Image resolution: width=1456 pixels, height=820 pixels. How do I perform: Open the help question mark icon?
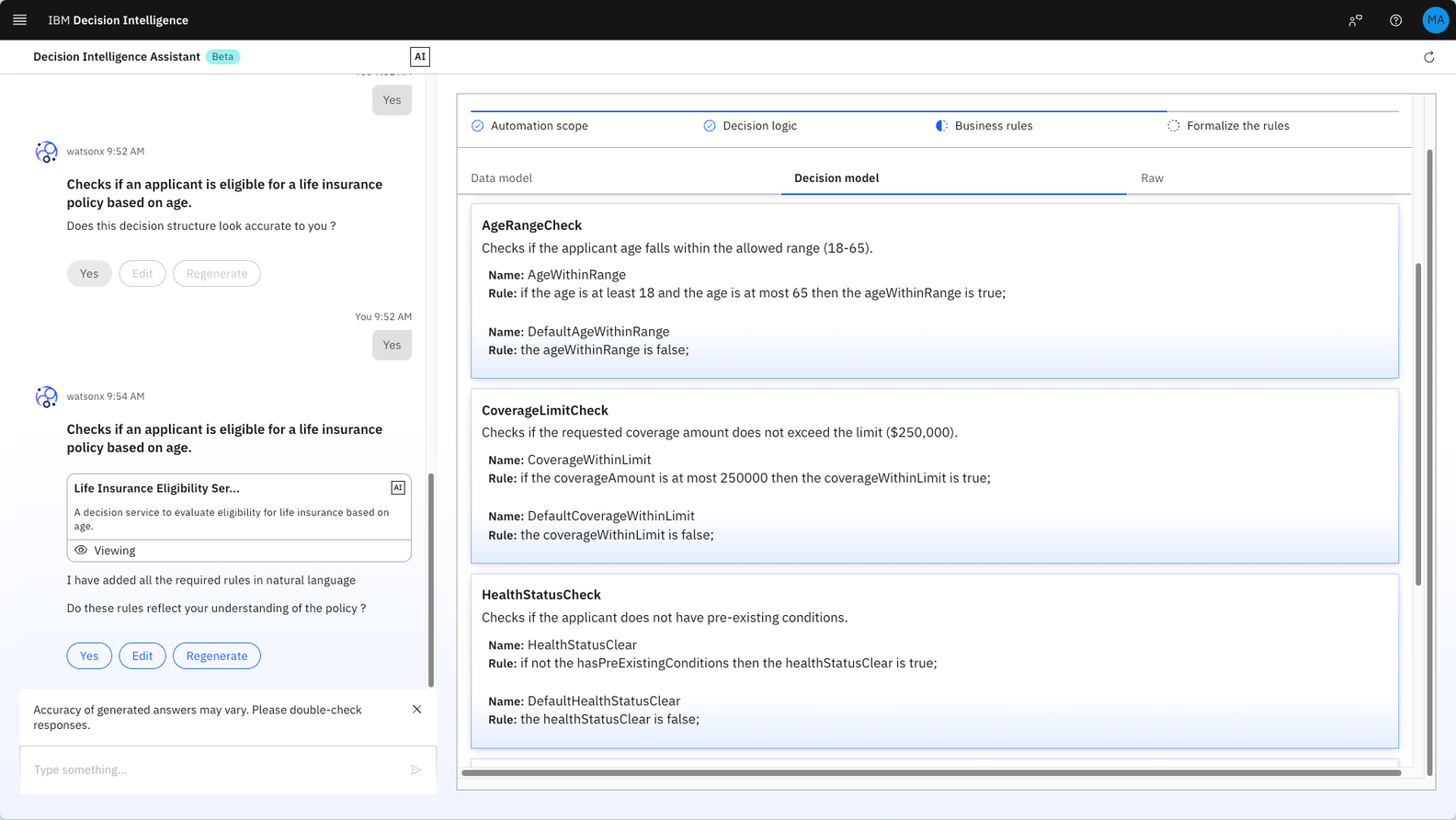(x=1395, y=20)
